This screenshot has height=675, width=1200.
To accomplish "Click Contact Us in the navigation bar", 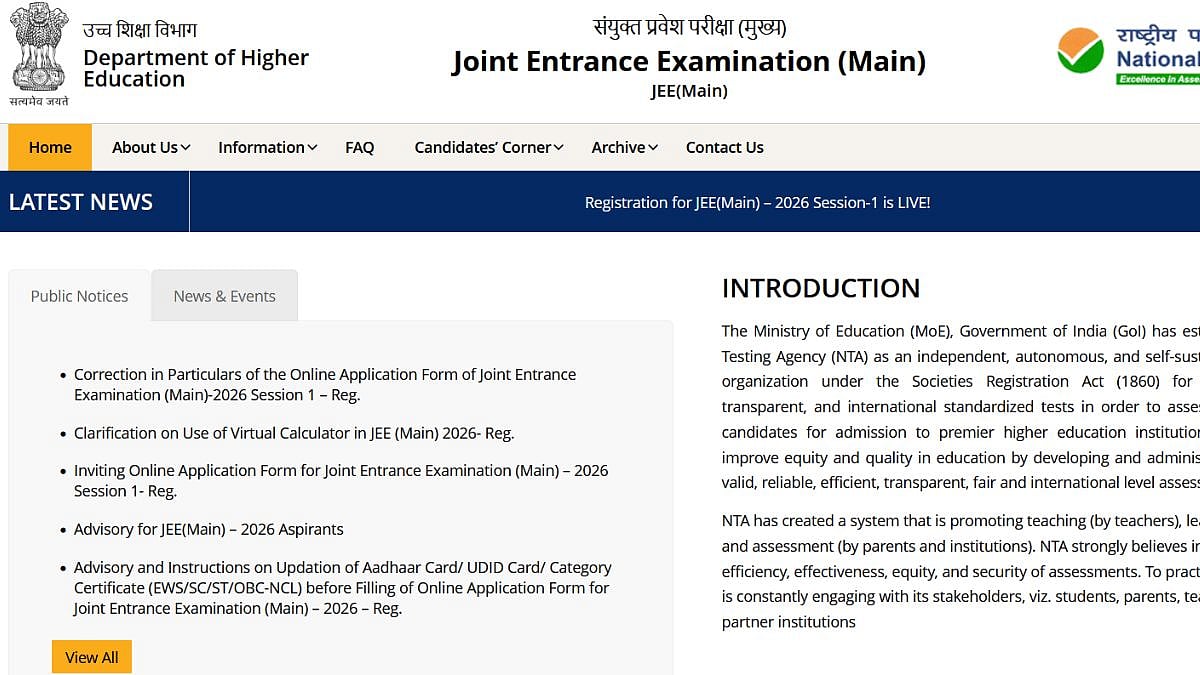I will pyautogui.click(x=724, y=147).
